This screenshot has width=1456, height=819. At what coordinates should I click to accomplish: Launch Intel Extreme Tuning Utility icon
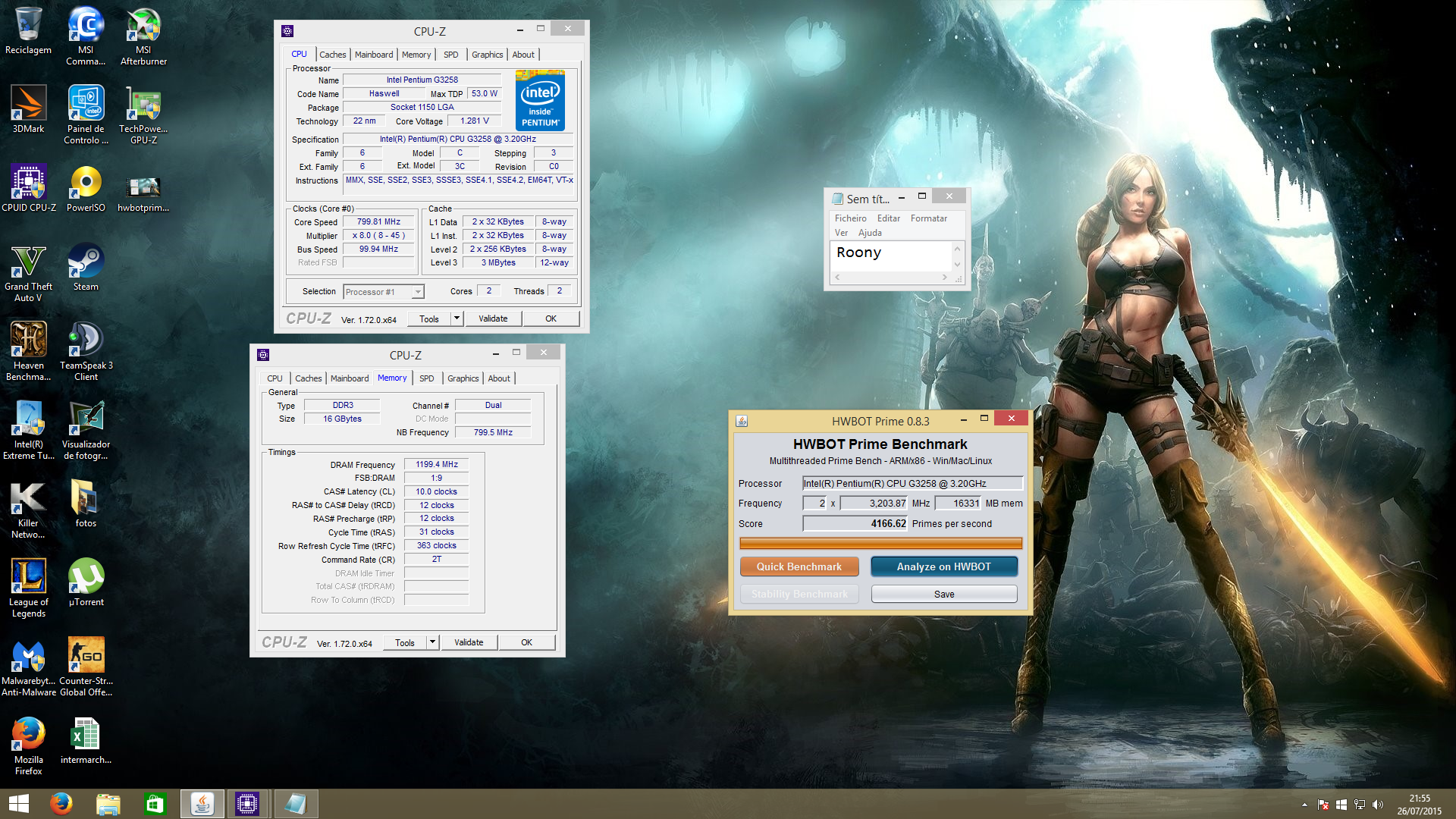tap(28, 430)
